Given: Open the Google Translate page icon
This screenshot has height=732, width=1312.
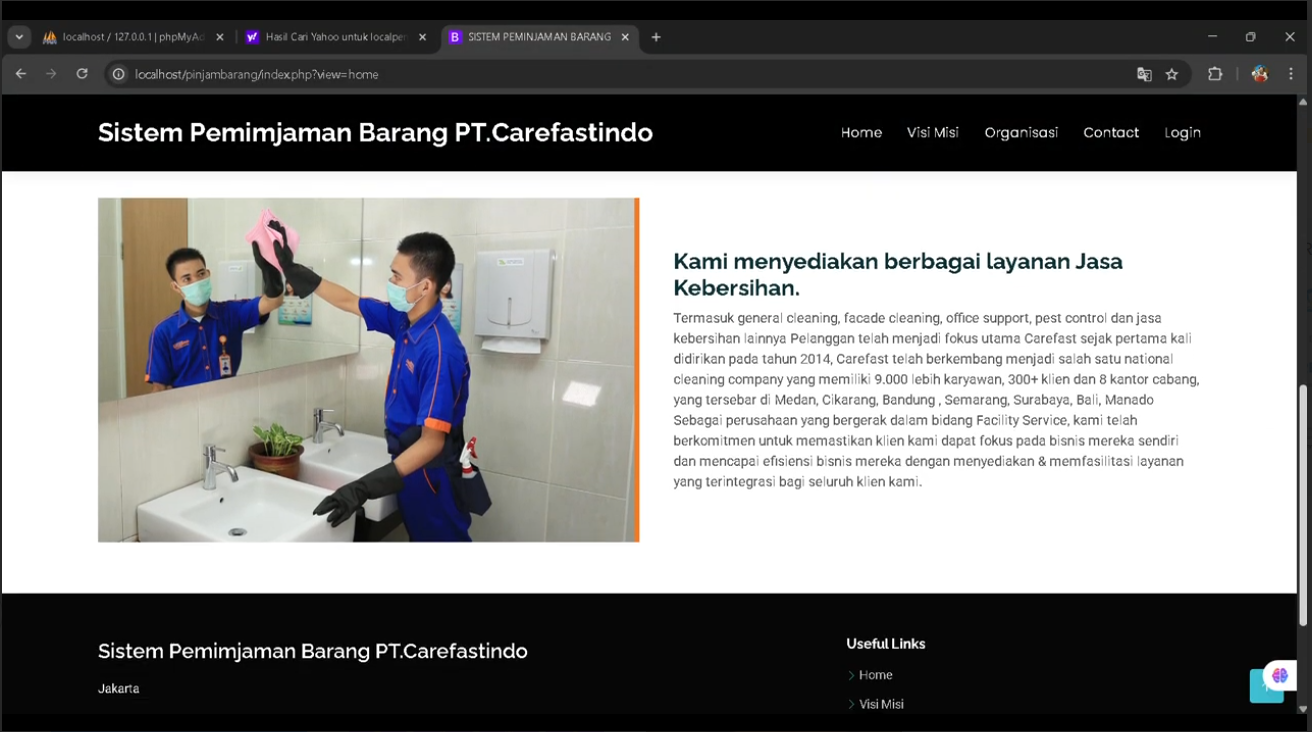Looking at the screenshot, I should [x=1144, y=74].
